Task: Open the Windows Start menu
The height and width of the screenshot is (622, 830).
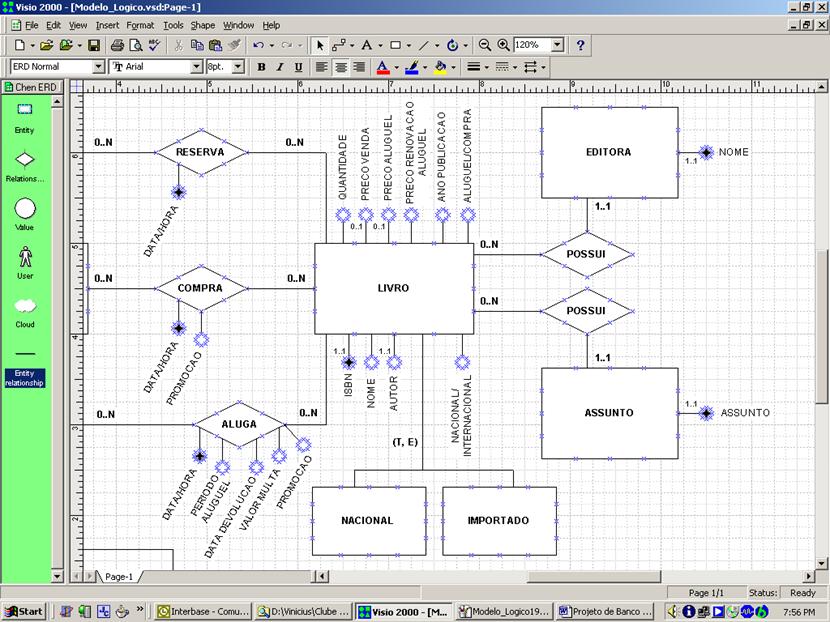Action: tap(25, 608)
